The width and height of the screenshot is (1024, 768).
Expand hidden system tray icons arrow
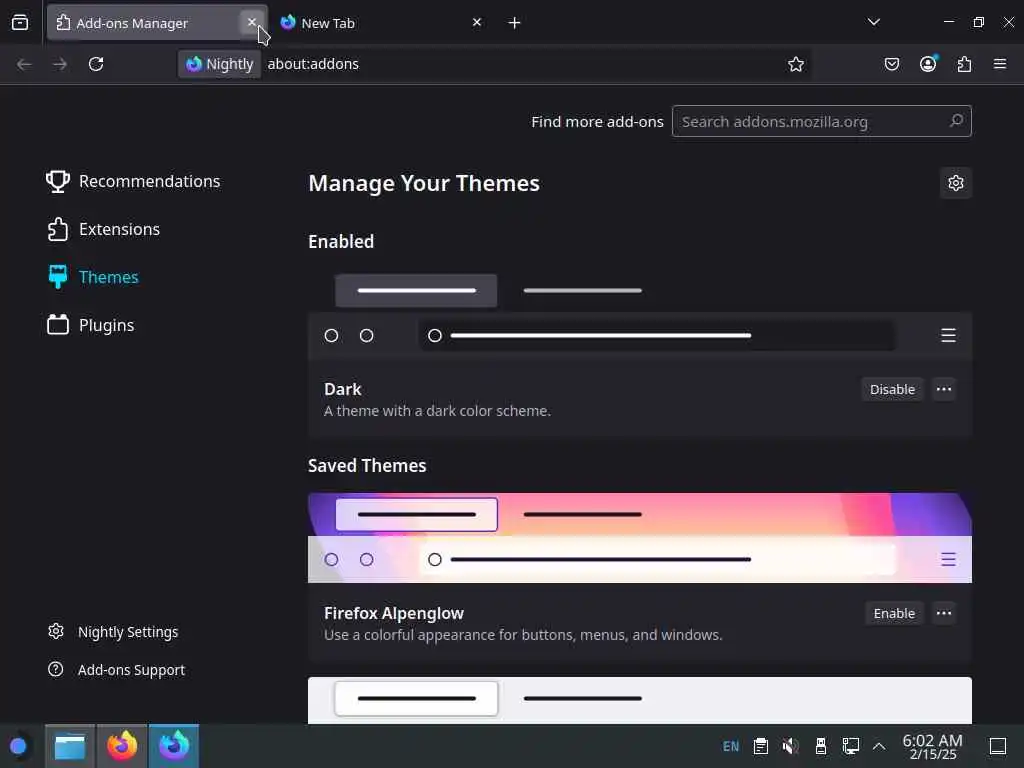[879, 746]
